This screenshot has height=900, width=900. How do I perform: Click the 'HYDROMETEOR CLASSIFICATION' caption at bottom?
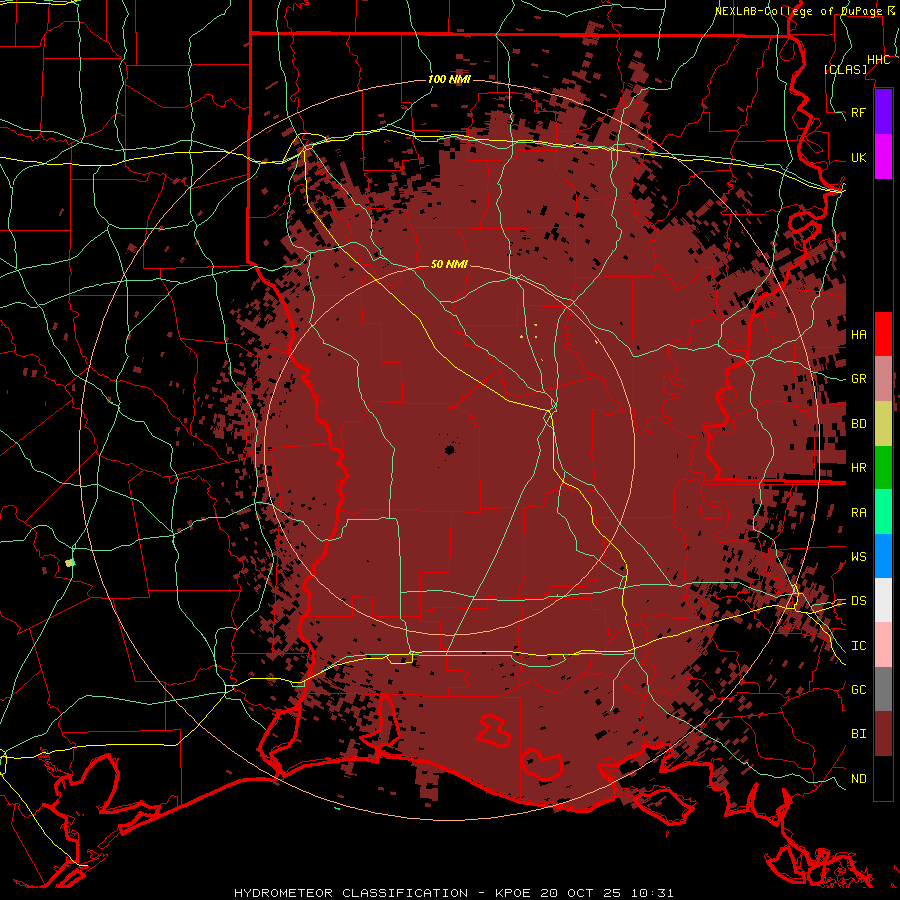click(x=351, y=893)
